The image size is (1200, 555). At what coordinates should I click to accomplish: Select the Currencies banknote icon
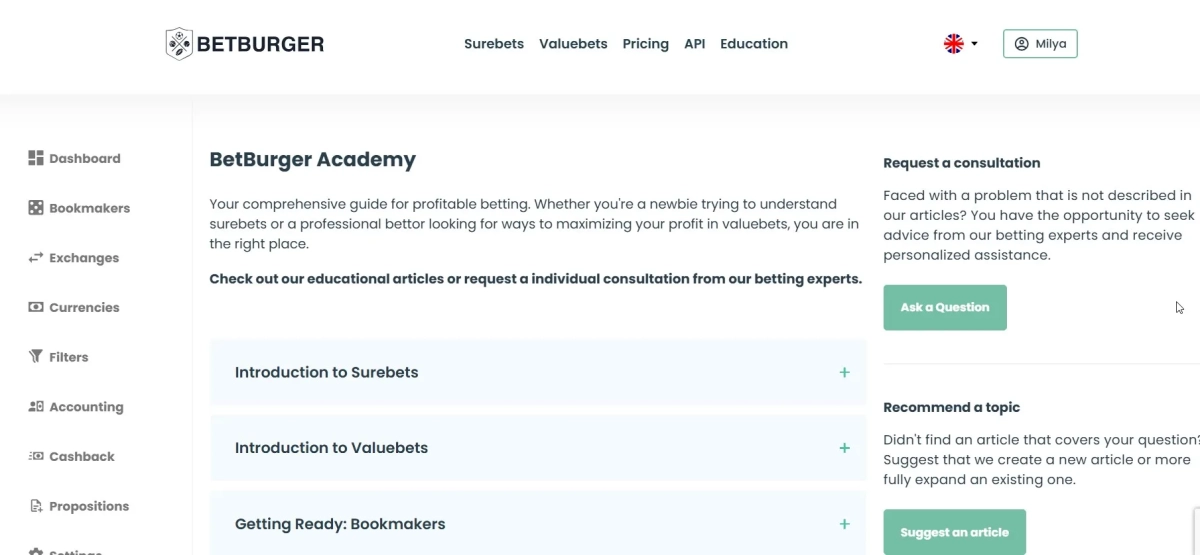point(36,307)
